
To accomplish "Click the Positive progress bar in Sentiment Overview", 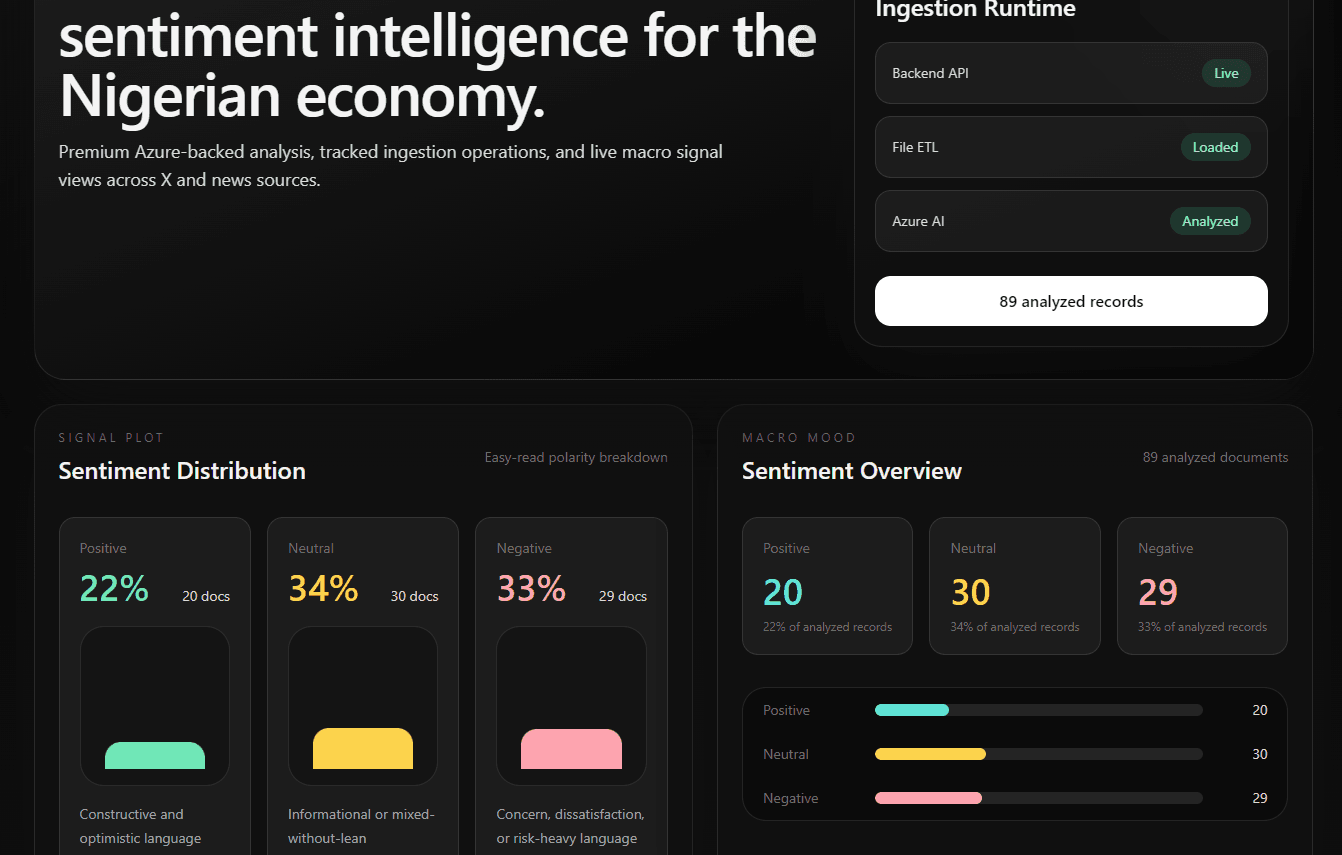I will [1039, 710].
